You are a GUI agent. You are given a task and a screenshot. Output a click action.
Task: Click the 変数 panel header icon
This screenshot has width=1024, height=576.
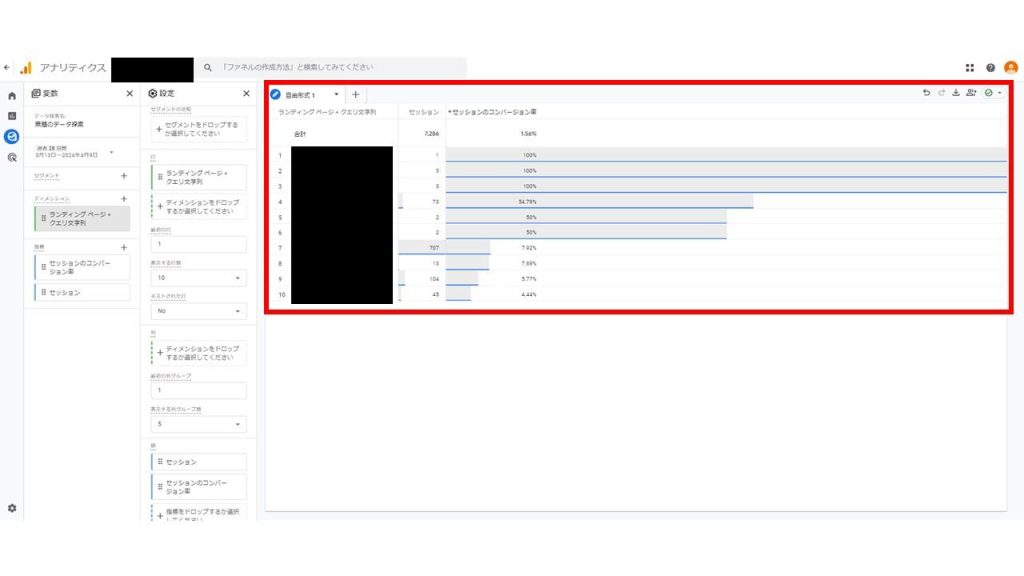tap(36, 93)
